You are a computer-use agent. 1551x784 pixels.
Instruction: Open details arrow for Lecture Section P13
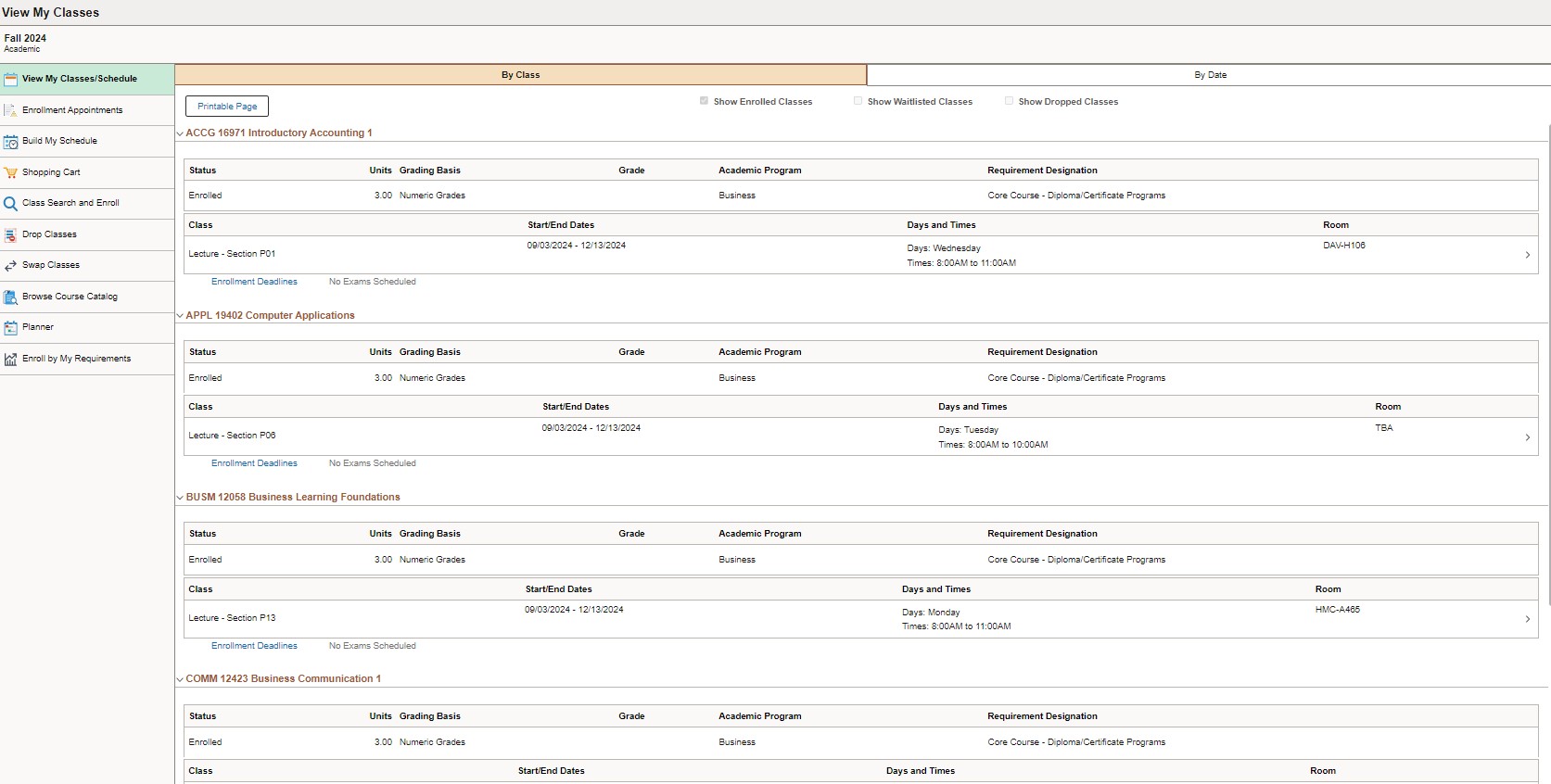click(x=1527, y=619)
